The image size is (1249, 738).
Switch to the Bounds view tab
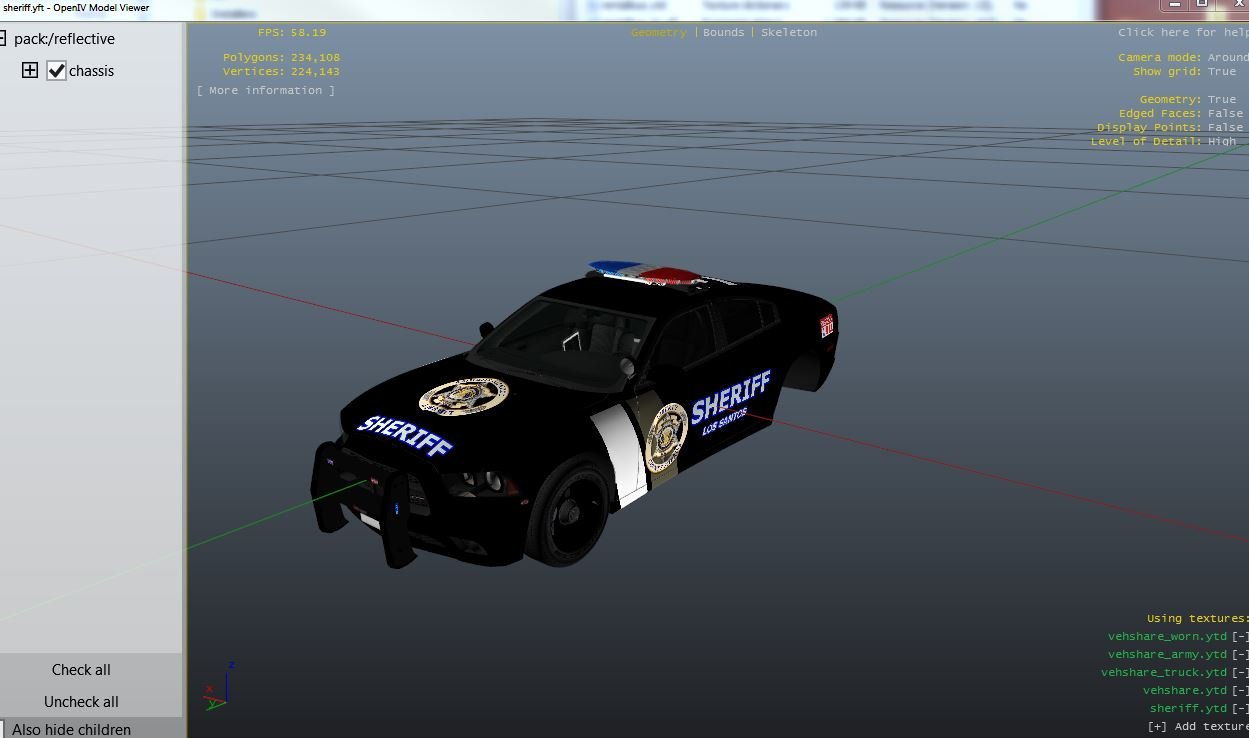tap(724, 32)
